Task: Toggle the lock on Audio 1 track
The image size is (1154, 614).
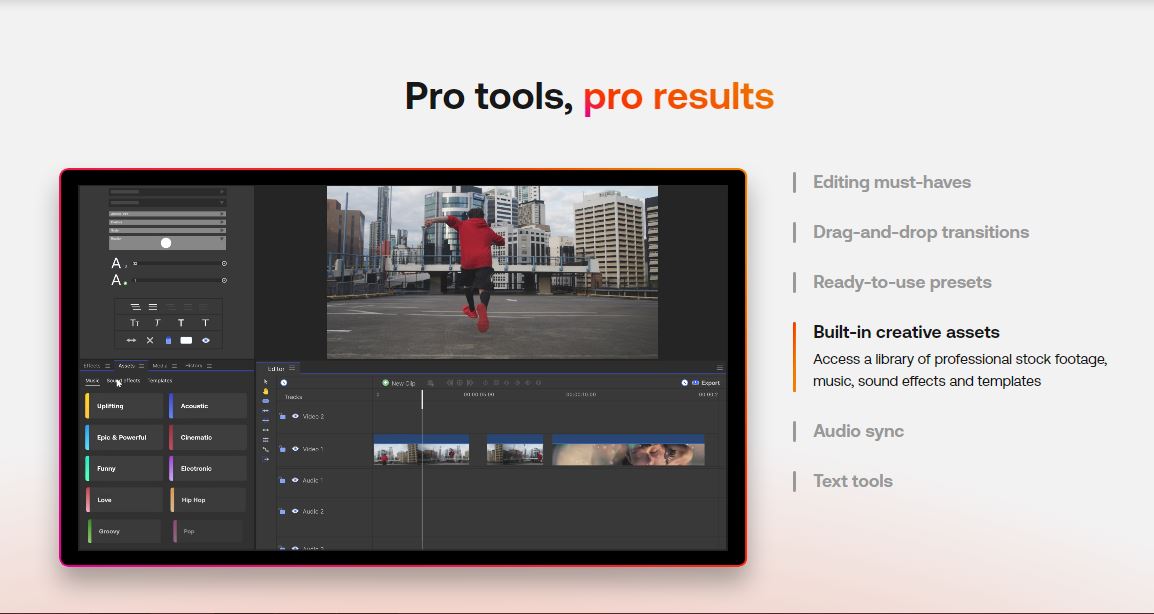Action: tap(283, 480)
